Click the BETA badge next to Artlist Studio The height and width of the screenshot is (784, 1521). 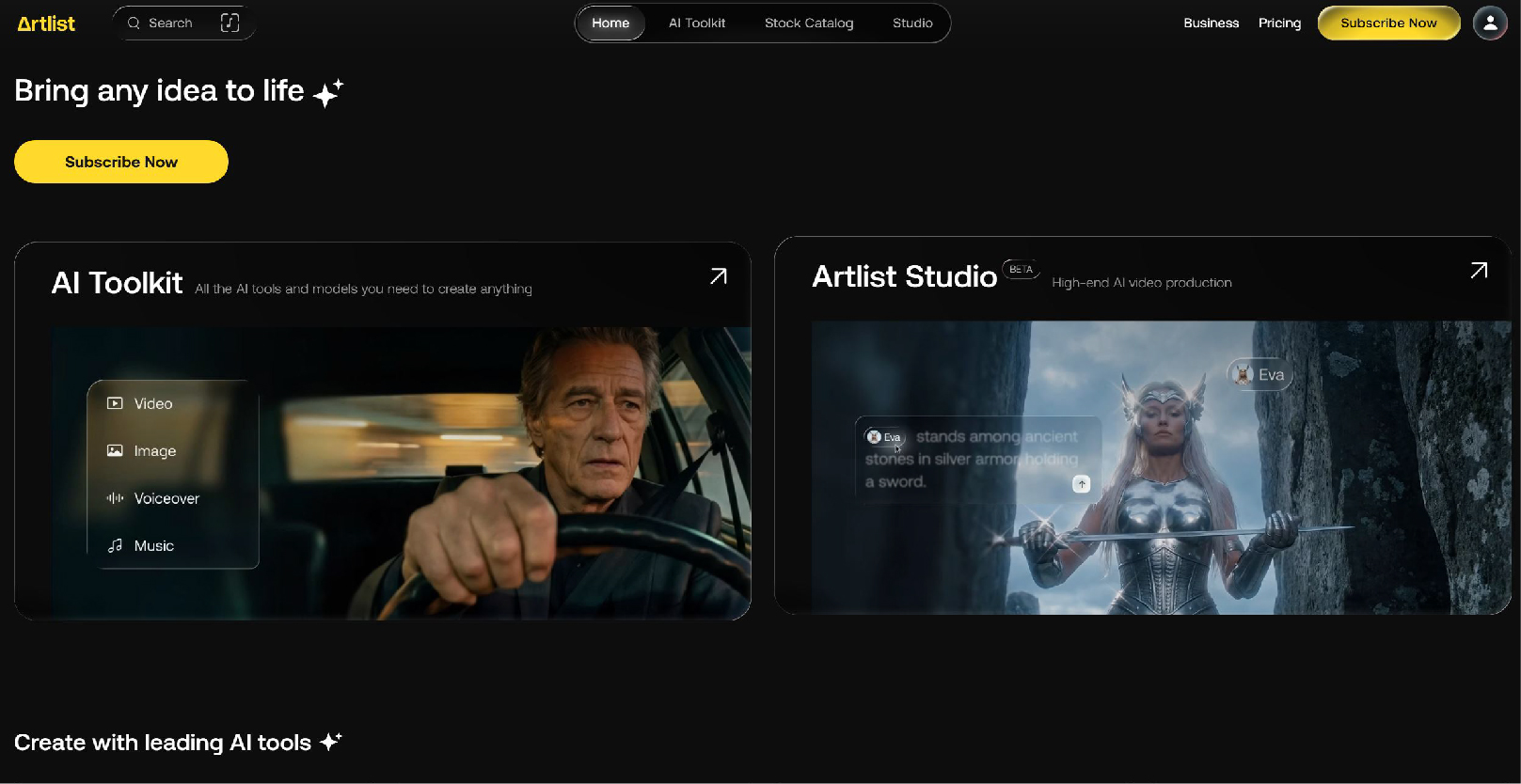pyautogui.click(x=1022, y=269)
